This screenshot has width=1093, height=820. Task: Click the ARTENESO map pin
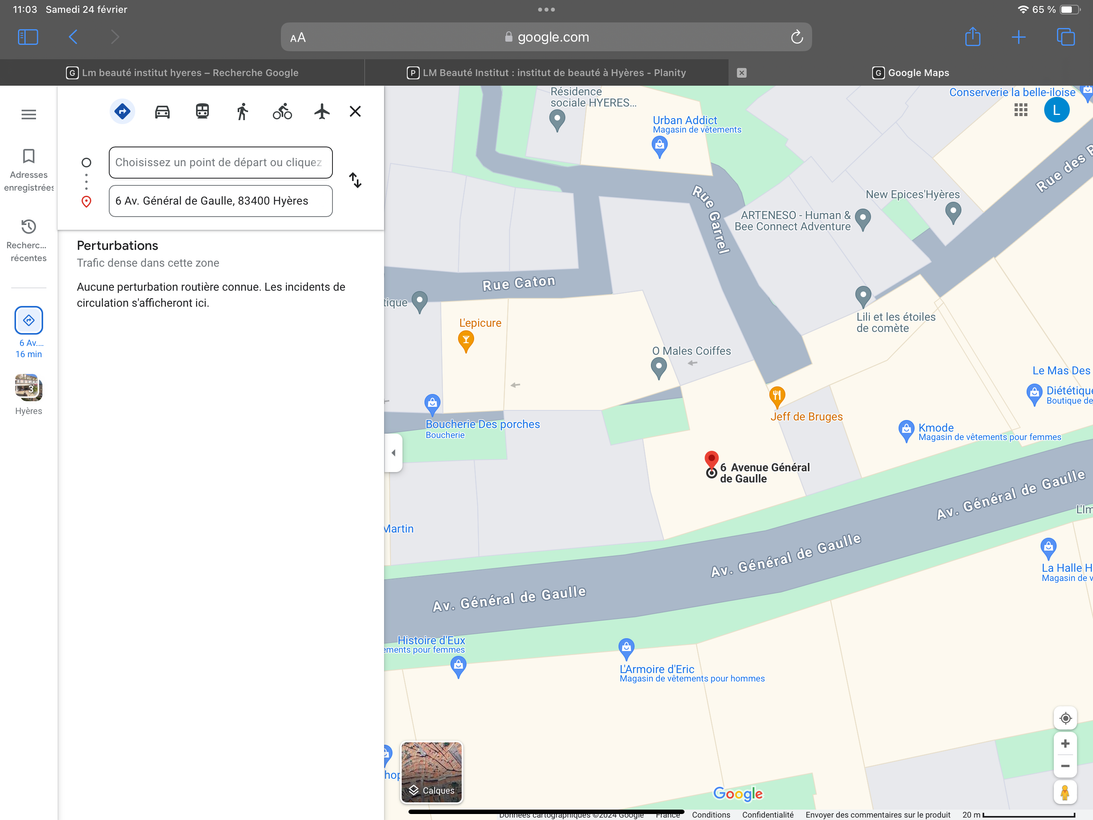(x=863, y=219)
